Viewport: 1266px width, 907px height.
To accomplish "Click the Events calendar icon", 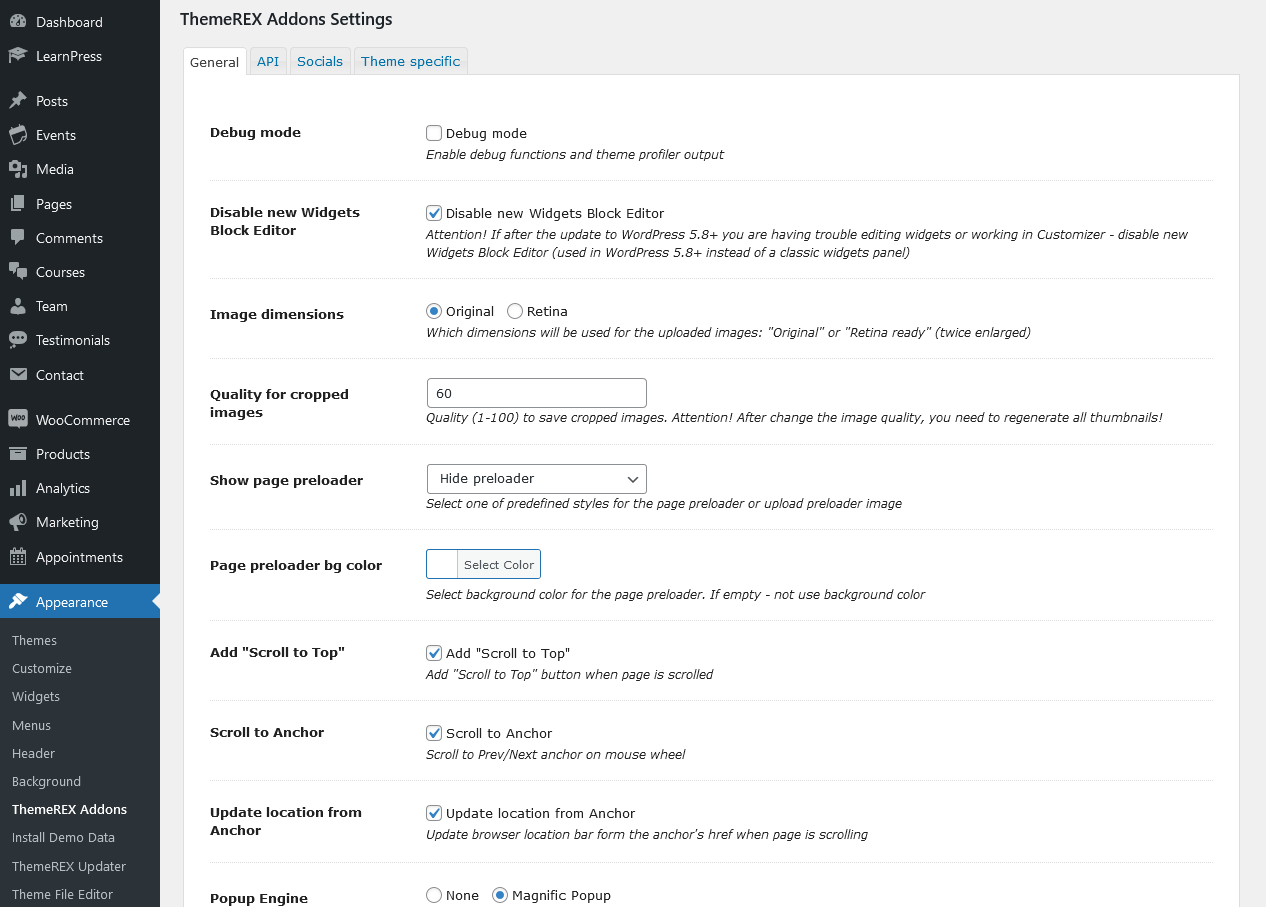I will coord(18,135).
